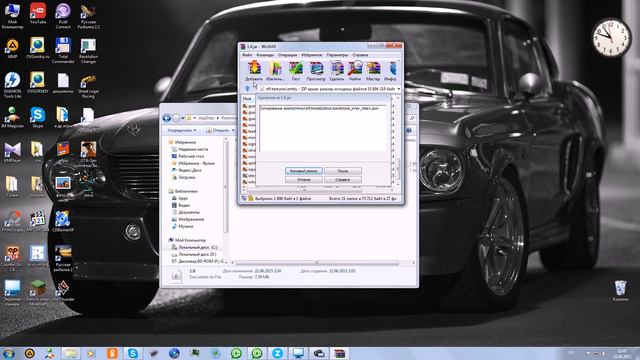Click the AIMP desktop shortcut
Screen dimensions: 640x360
12,49
